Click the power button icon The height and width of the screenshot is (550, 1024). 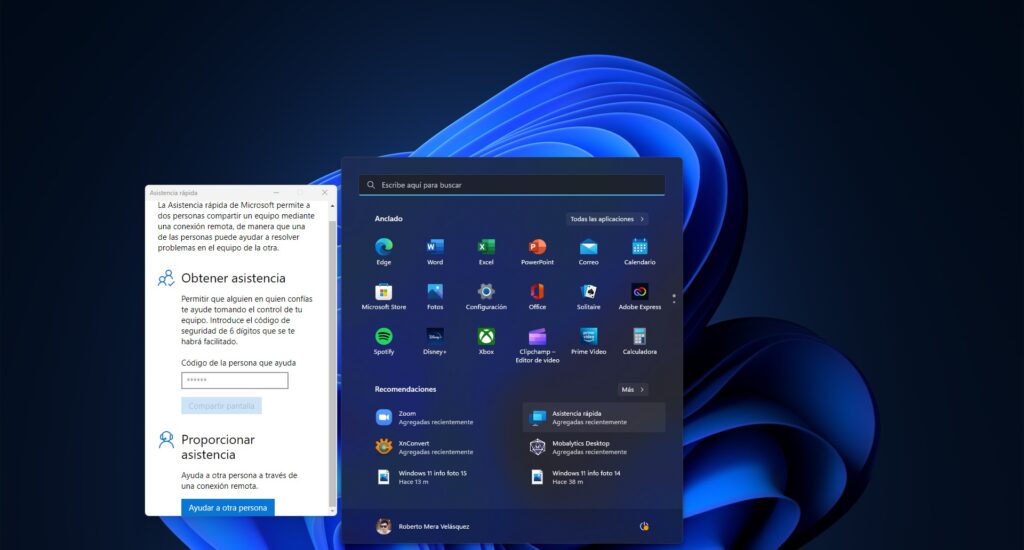[x=644, y=526]
